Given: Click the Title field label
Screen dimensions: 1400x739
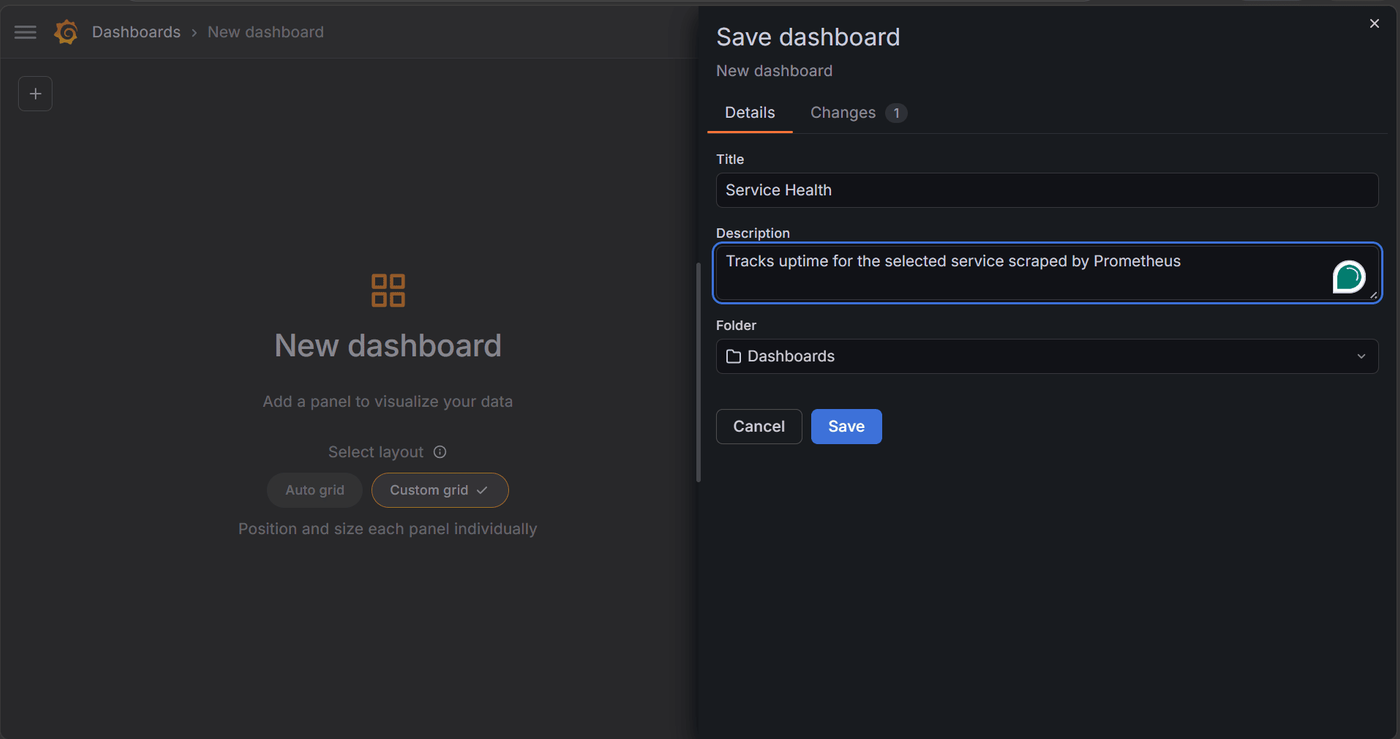Looking at the screenshot, I should coord(730,159).
